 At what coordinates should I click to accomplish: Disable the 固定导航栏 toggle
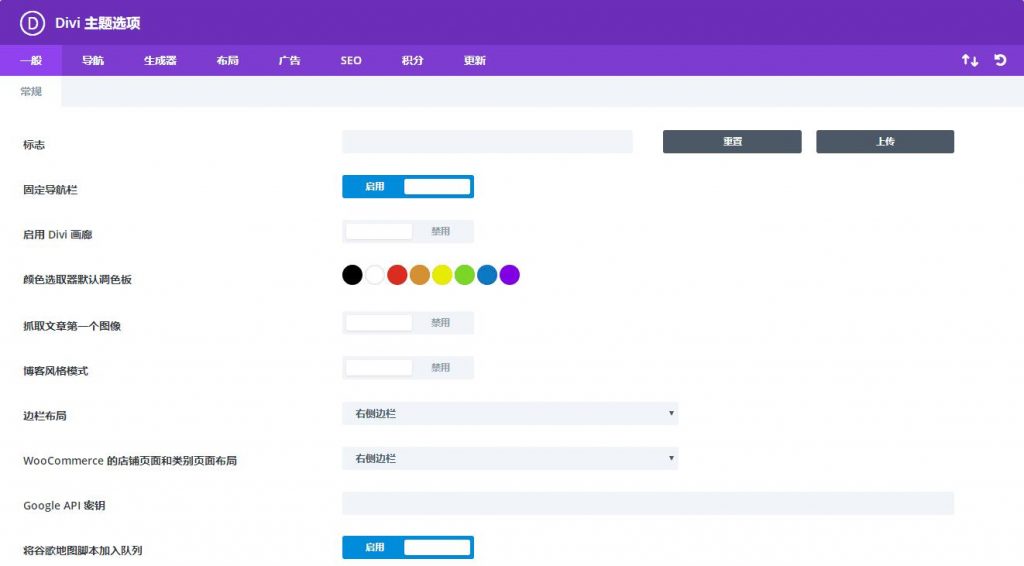click(x=408, y=187)
